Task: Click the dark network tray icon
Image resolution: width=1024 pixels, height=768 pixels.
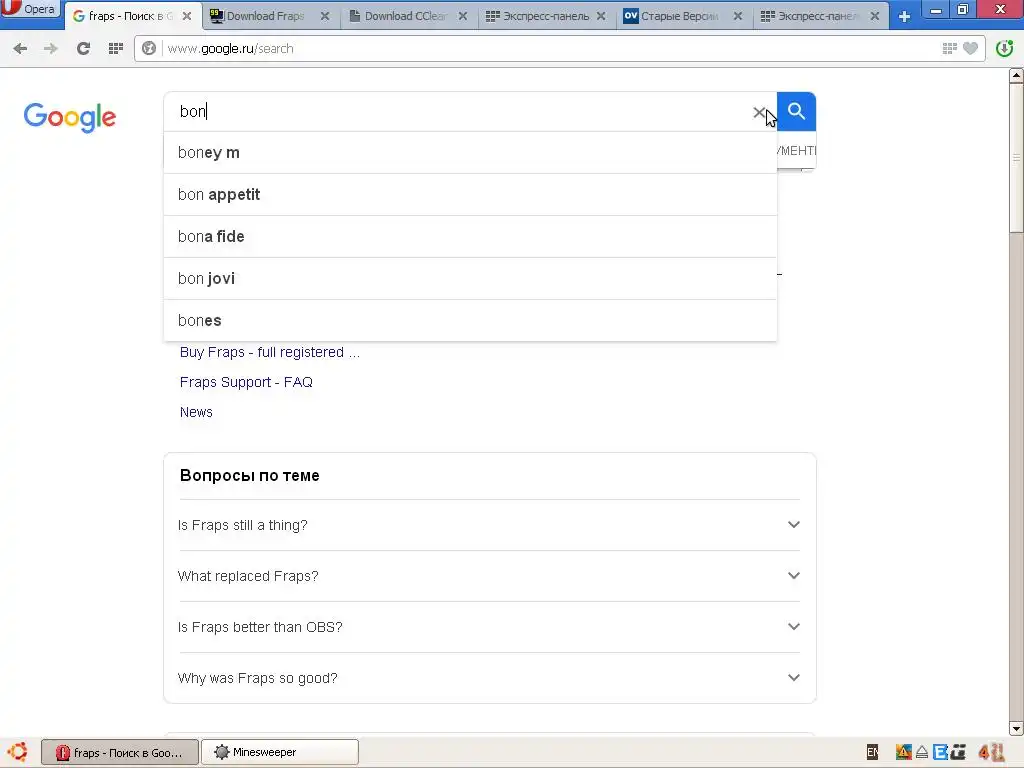Action: pyautogui.click(x=959, y=752)
